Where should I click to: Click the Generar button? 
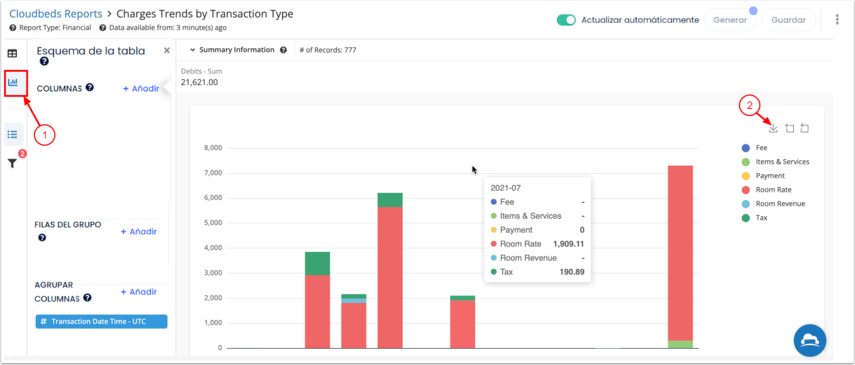[x=730, y=20]
